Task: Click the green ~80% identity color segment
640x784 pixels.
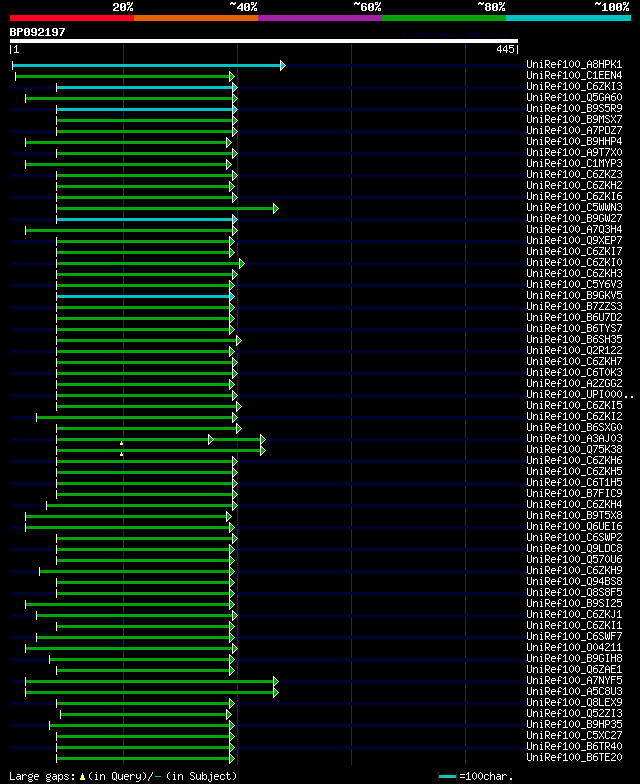Action: [x=444, y=18]
